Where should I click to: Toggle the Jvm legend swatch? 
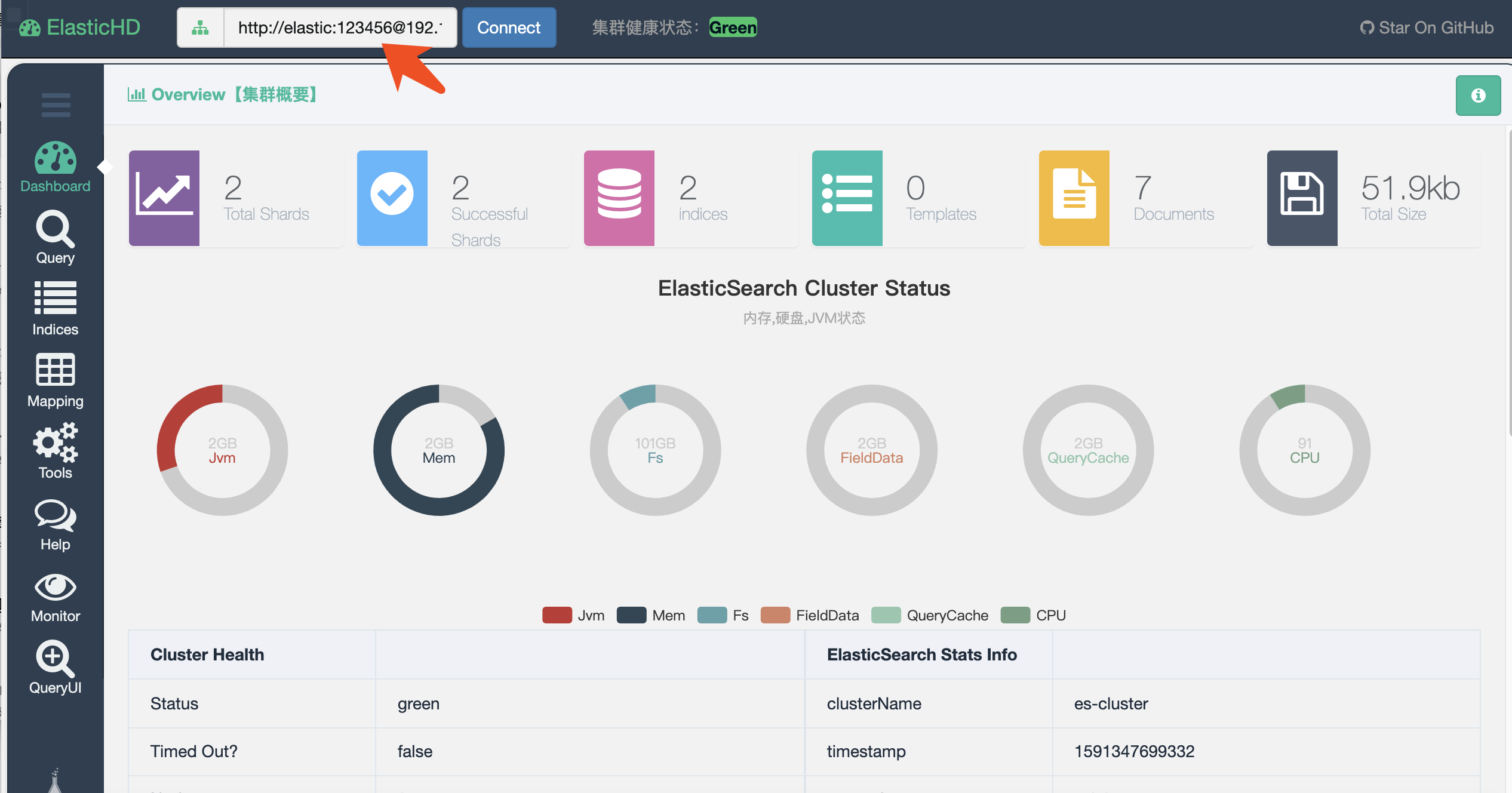(x=557, y=615)
